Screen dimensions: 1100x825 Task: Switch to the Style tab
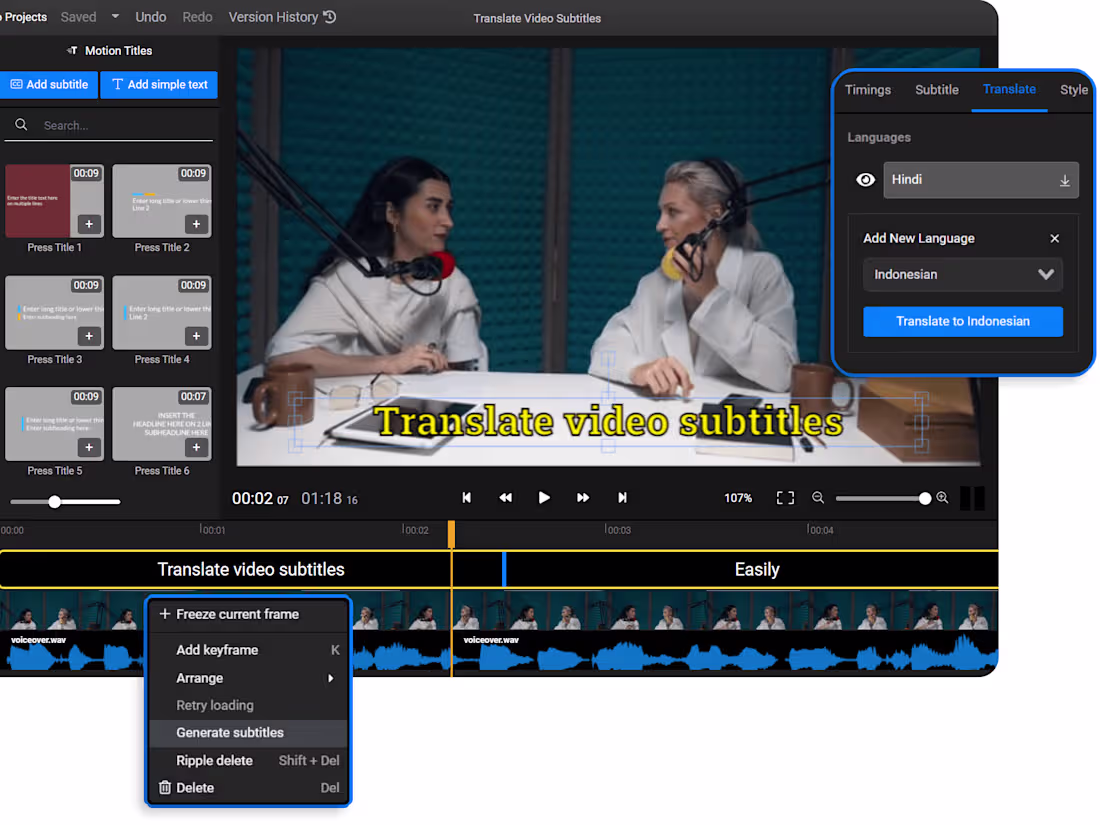click(1074, 89)
